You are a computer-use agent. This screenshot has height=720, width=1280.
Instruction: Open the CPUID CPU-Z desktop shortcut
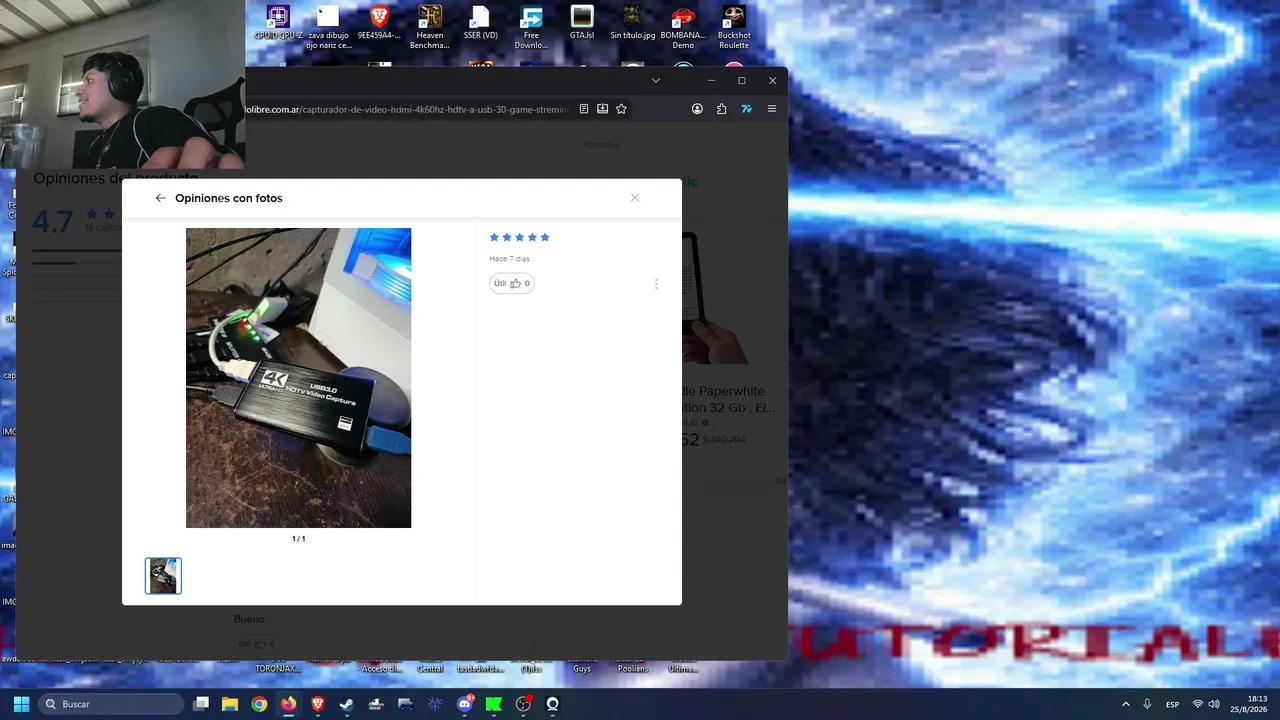tap(278, 24)
